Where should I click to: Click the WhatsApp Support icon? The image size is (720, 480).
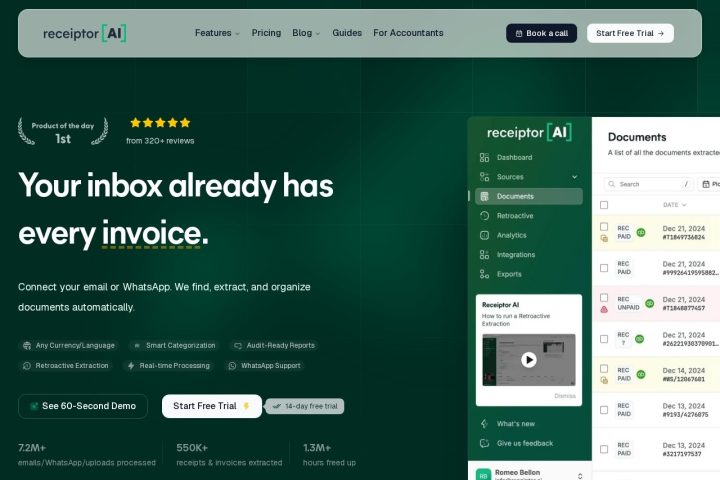(x=232, y=366)
